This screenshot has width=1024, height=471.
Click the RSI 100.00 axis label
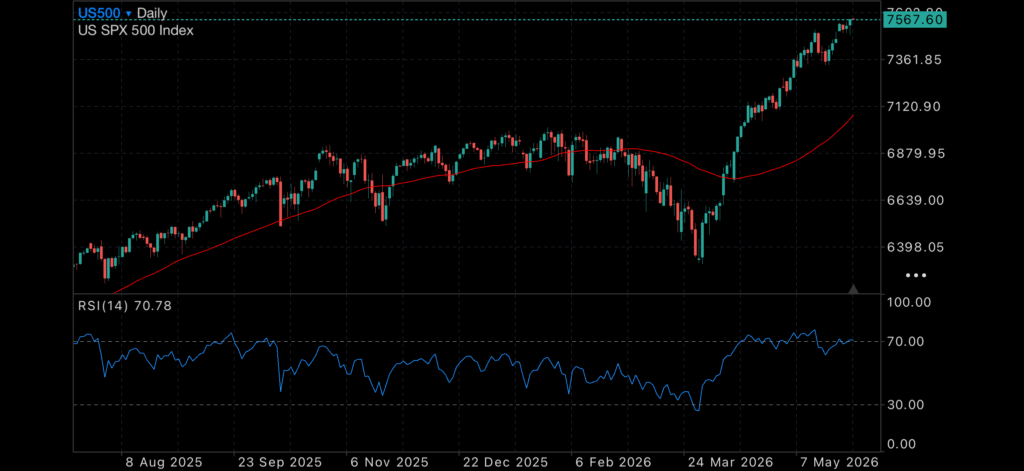(x=908, y=302)
